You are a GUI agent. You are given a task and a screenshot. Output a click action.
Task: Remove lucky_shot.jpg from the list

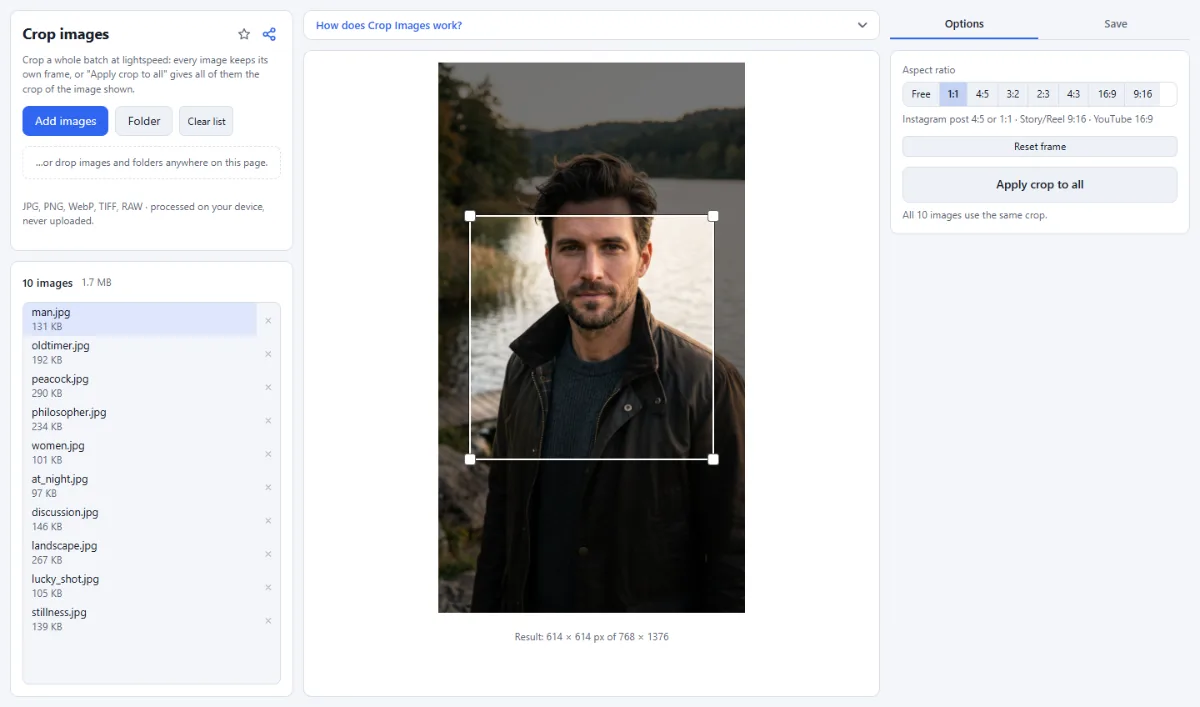click(x=268, y=587)
